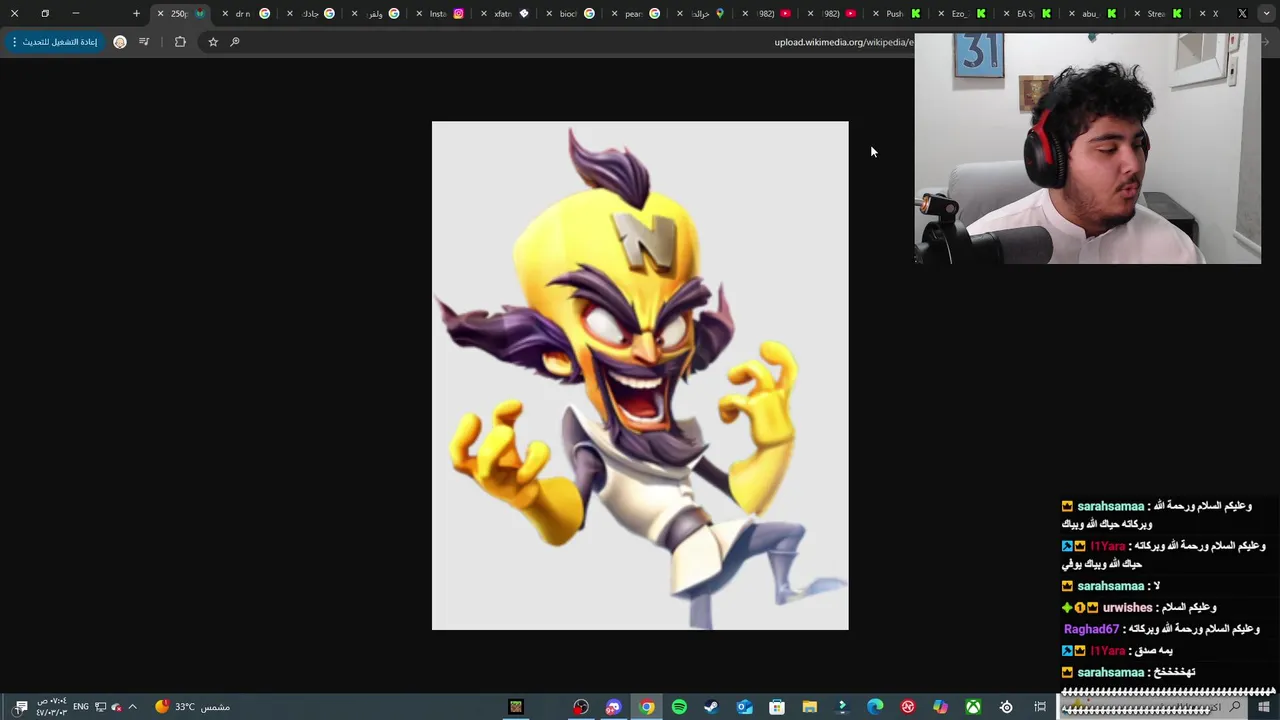This screenshot has width=1280, height=720.
Task: Click chat username urwishes
Action: tap(1127, 607)
